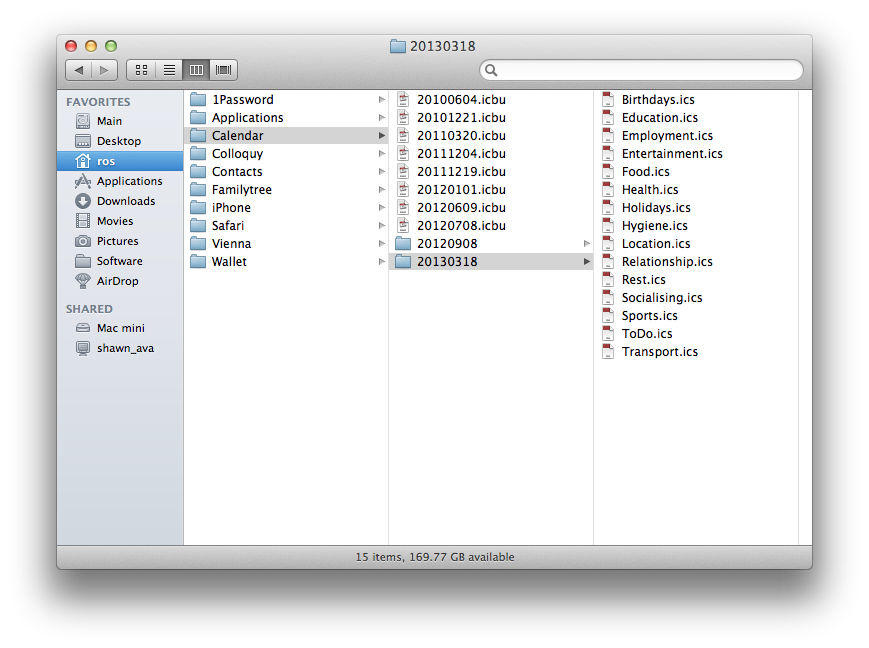Open Downloads icon in sidebar
This screenshot has height=648, width=869.
pyautogui.click(x=83, y=201)
